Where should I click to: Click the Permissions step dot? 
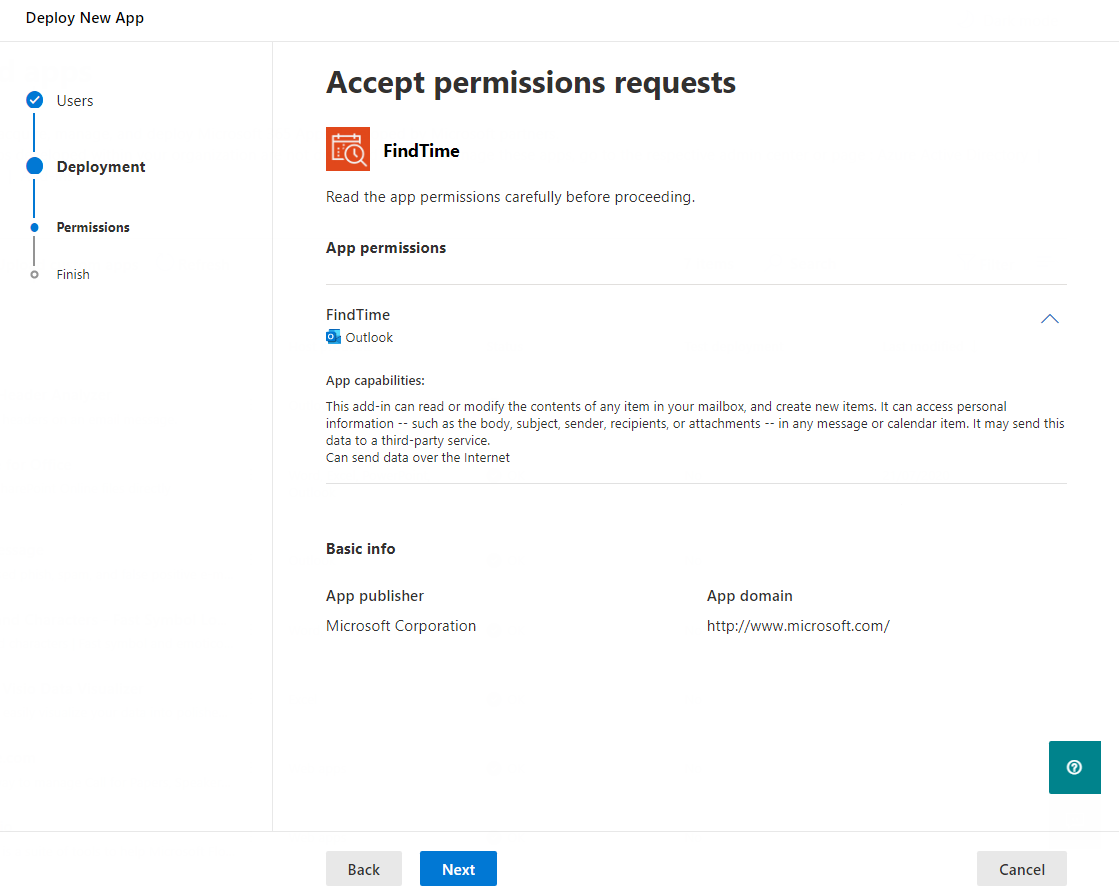(x=35, y=227)
